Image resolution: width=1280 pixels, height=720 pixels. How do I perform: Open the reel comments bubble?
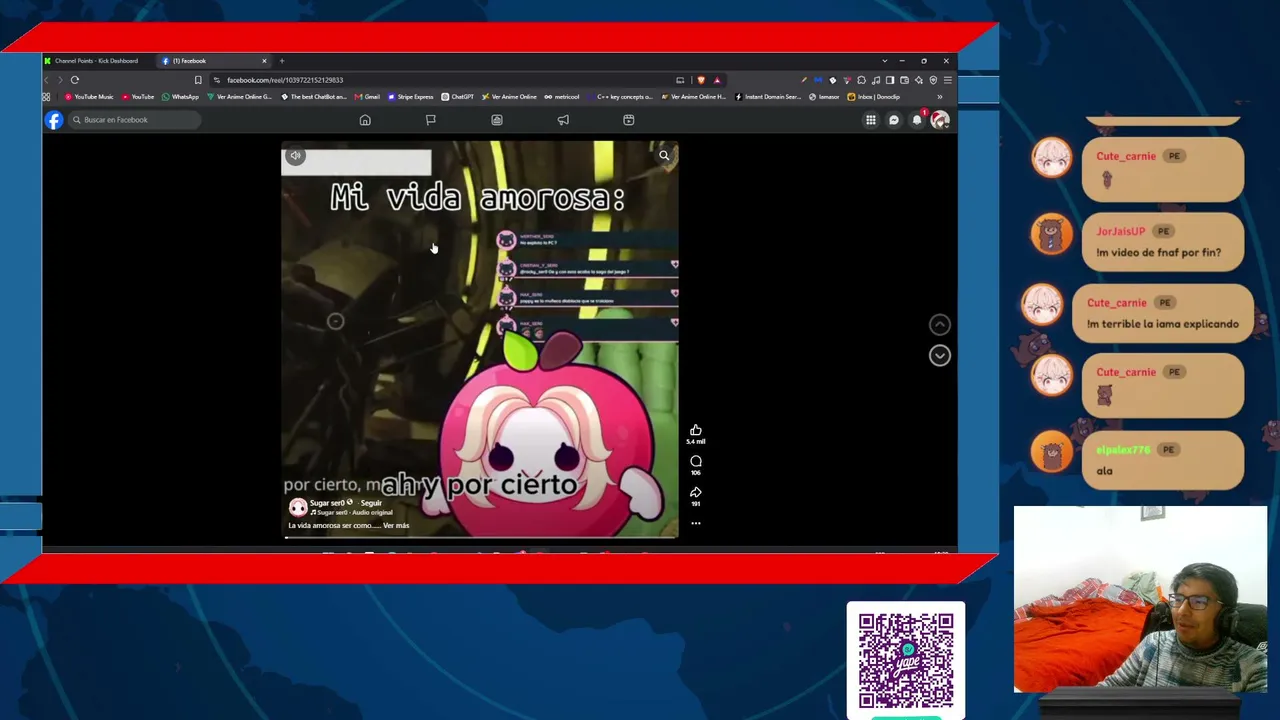pyautogui.click(x=696, y=461)
